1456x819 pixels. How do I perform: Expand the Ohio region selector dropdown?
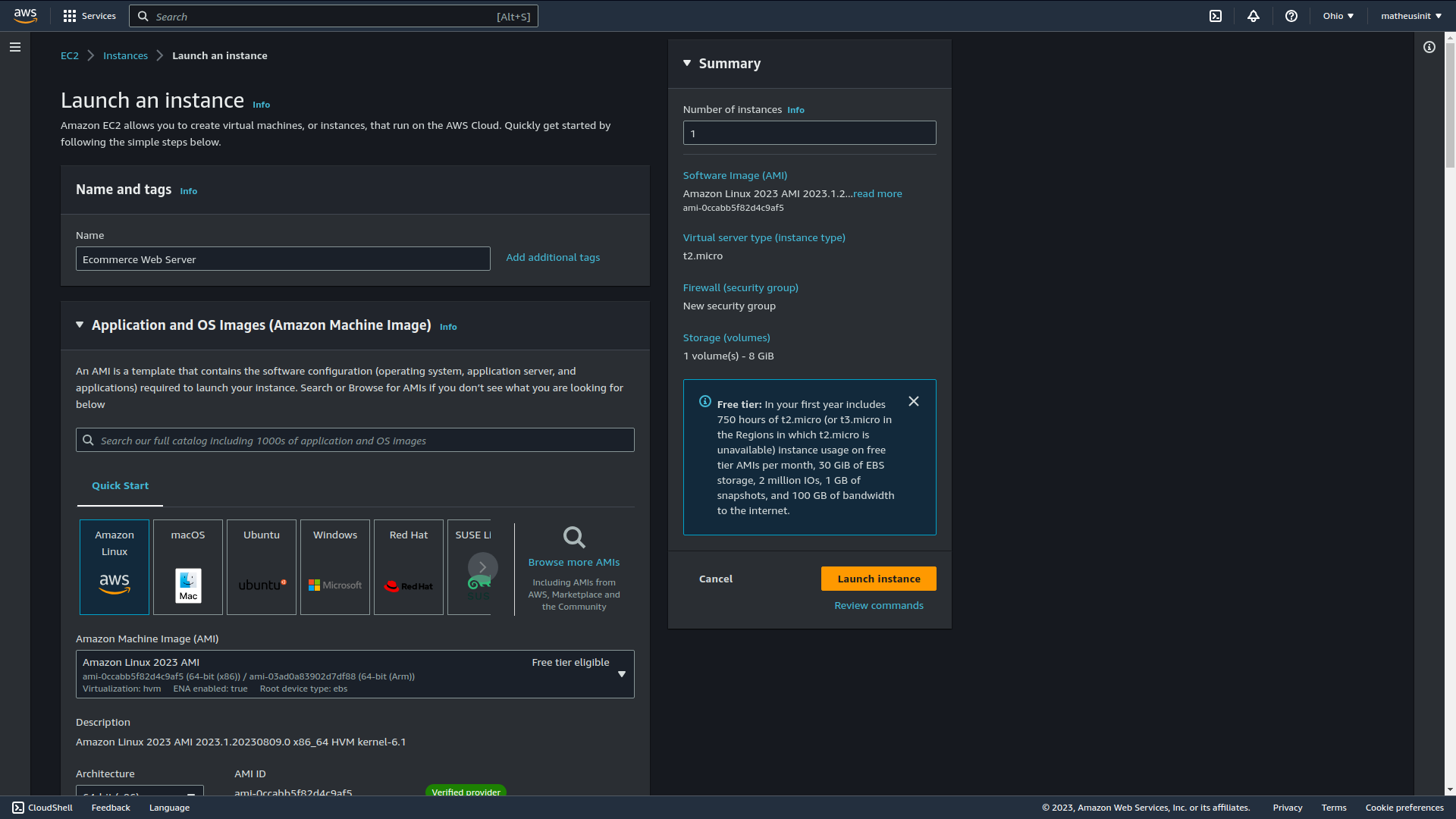1338,16
